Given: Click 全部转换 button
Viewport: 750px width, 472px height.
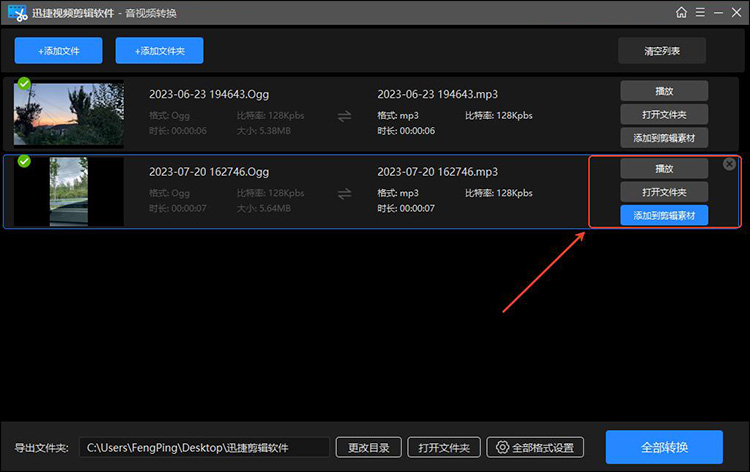Looking at the screenshot, I should [664, 447].
